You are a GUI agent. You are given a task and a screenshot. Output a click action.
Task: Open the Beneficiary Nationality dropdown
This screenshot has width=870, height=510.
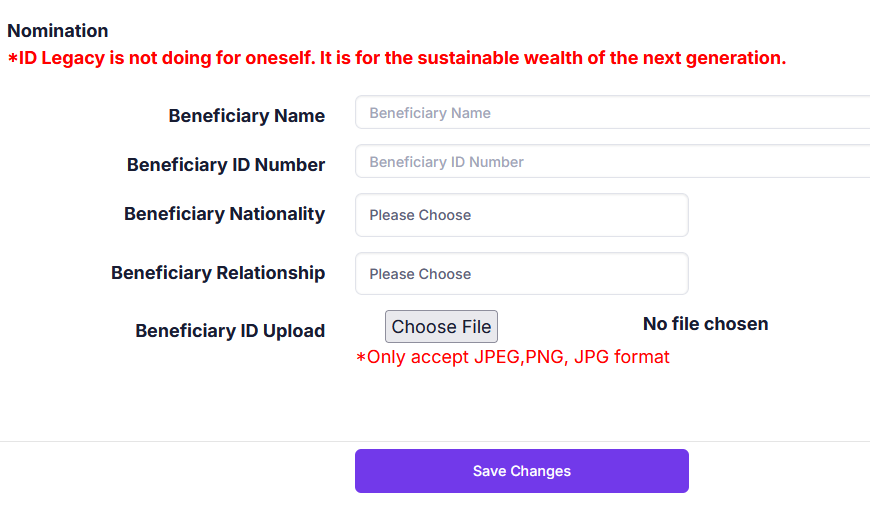pyautogui.click(x=521, y=215)
